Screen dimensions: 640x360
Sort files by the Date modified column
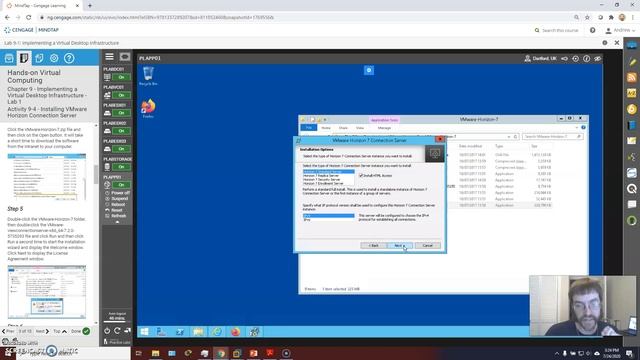[x=470, y=146]
